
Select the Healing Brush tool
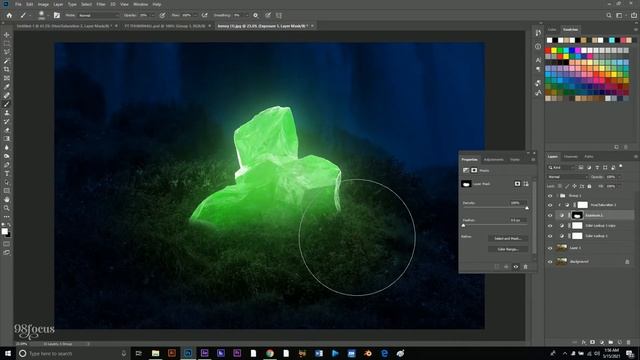click(7, 96)
